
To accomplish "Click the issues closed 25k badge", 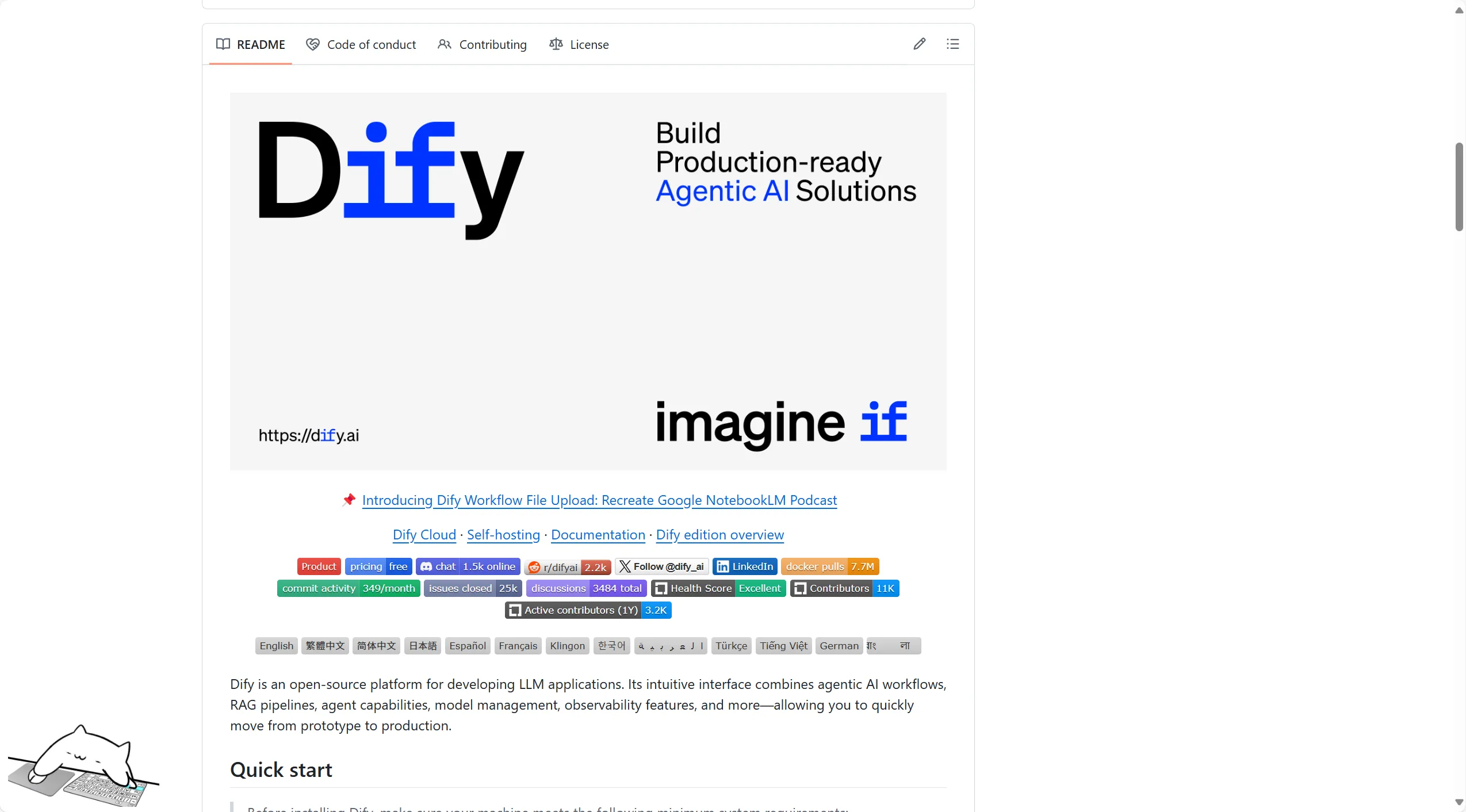I will pos(473,588).
